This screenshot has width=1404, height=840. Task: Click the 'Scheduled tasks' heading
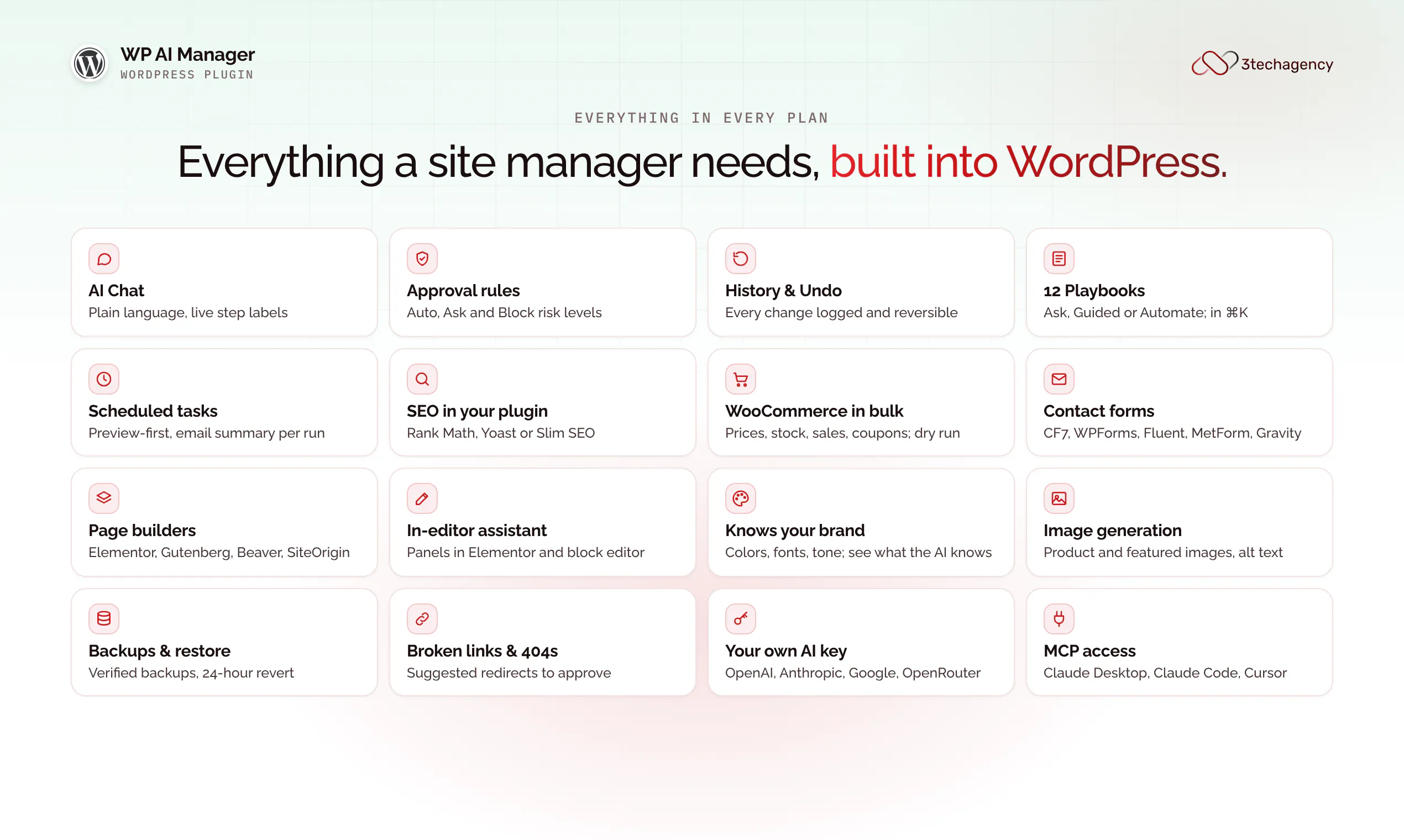point(153,411)
